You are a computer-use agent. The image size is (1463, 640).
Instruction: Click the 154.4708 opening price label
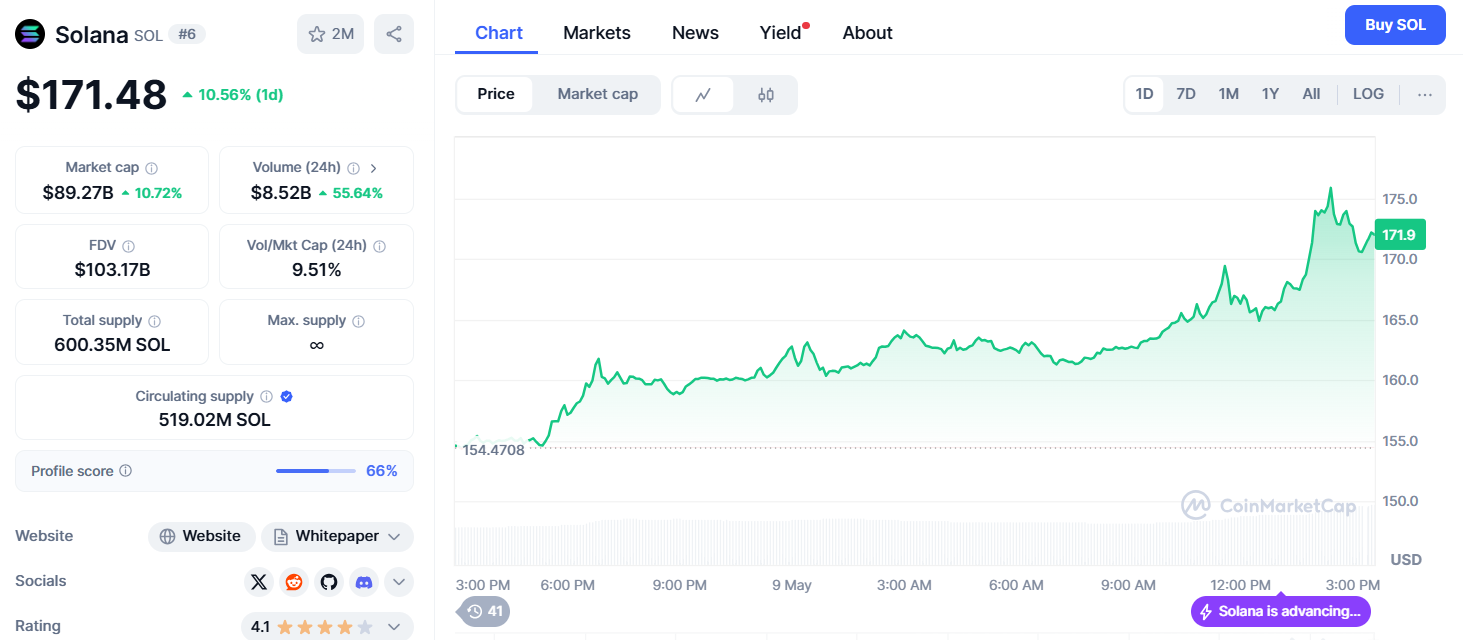494,450
